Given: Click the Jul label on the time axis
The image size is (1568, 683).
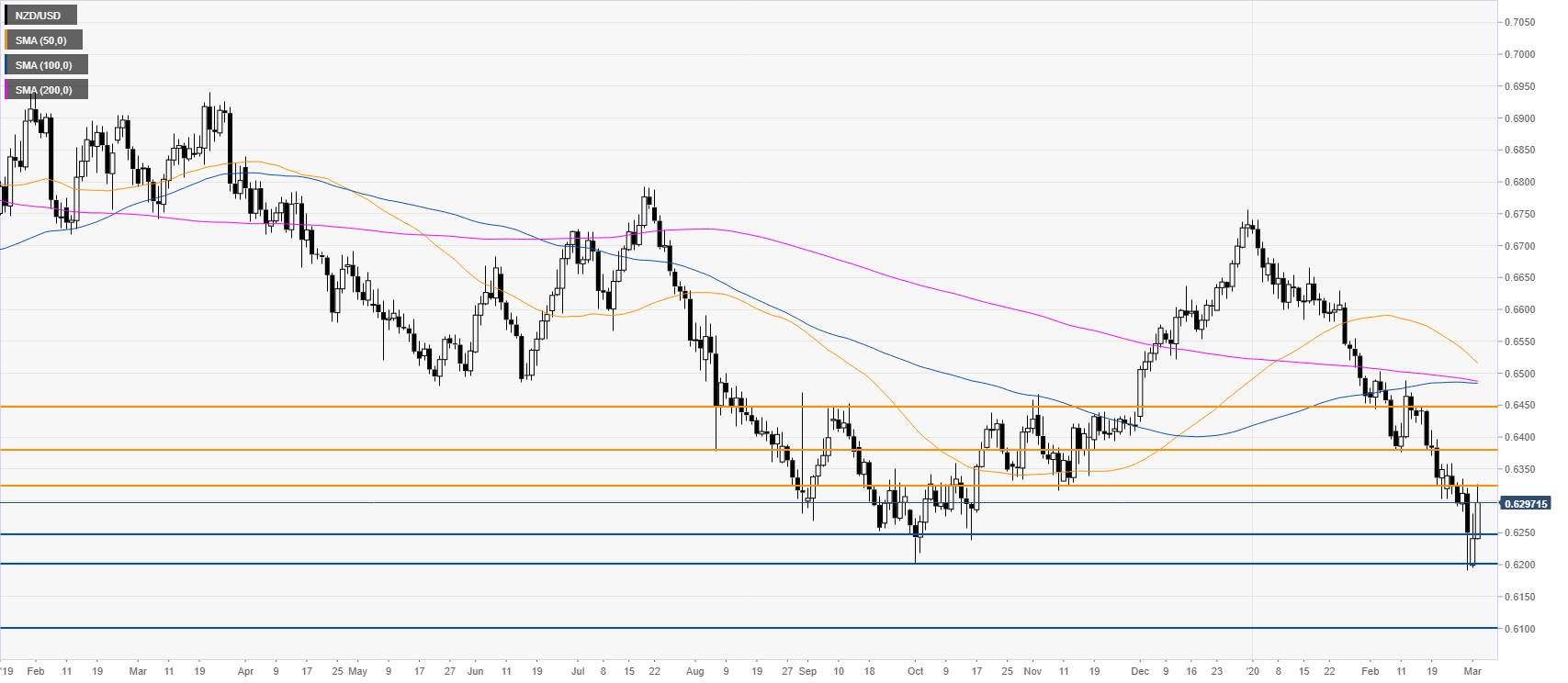Looking at the screenshot, I should tap(578, 671).
